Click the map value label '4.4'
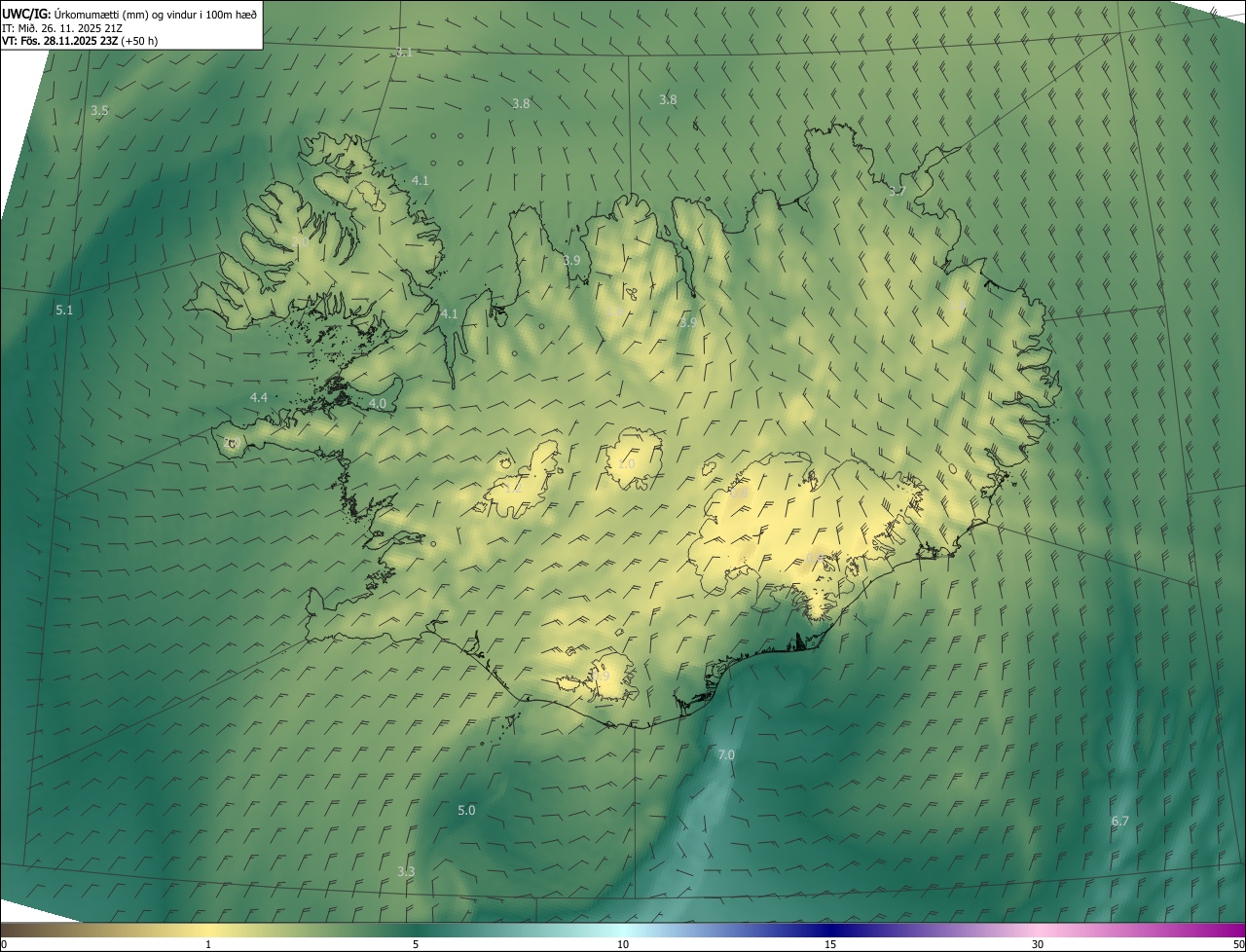This screenshot has width=1246, height=952. 258,397
